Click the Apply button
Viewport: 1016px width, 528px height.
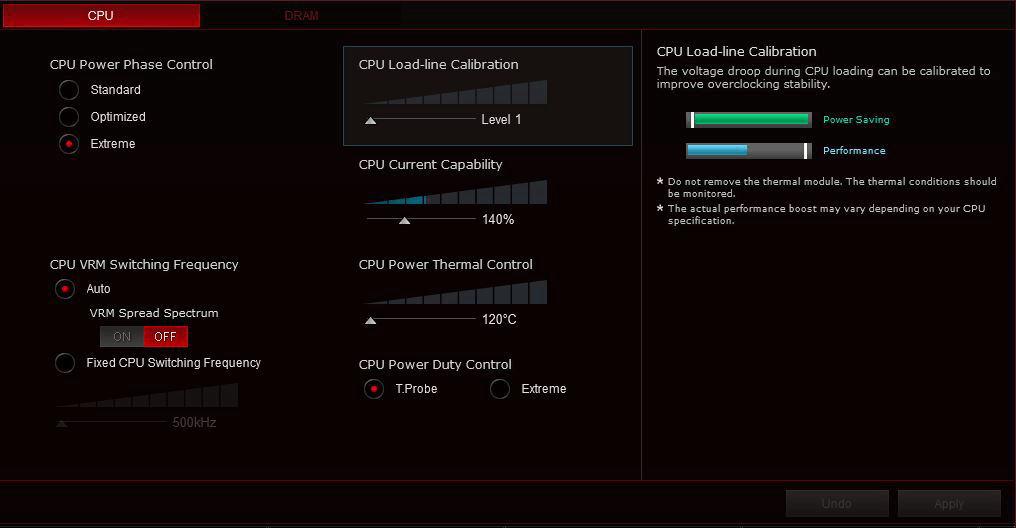(949, 504)
